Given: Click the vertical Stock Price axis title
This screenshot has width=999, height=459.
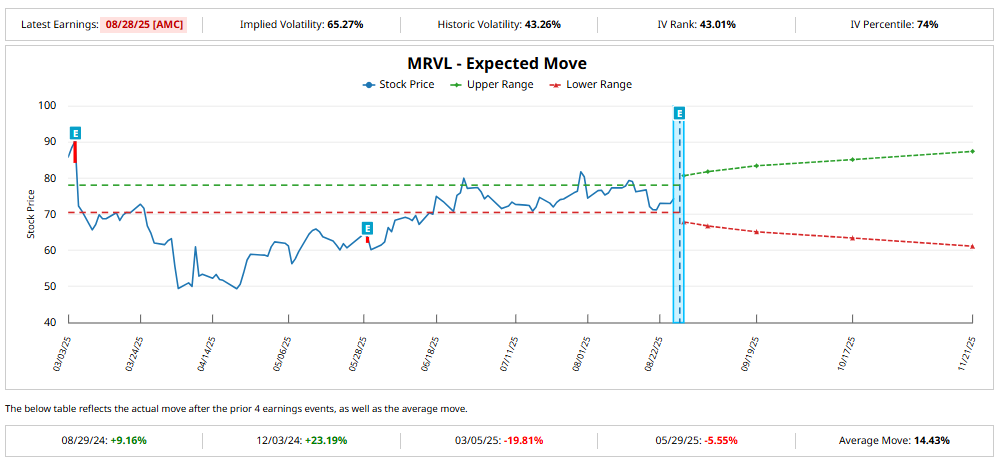Looking at the screenshot, I should pos(30,215).
